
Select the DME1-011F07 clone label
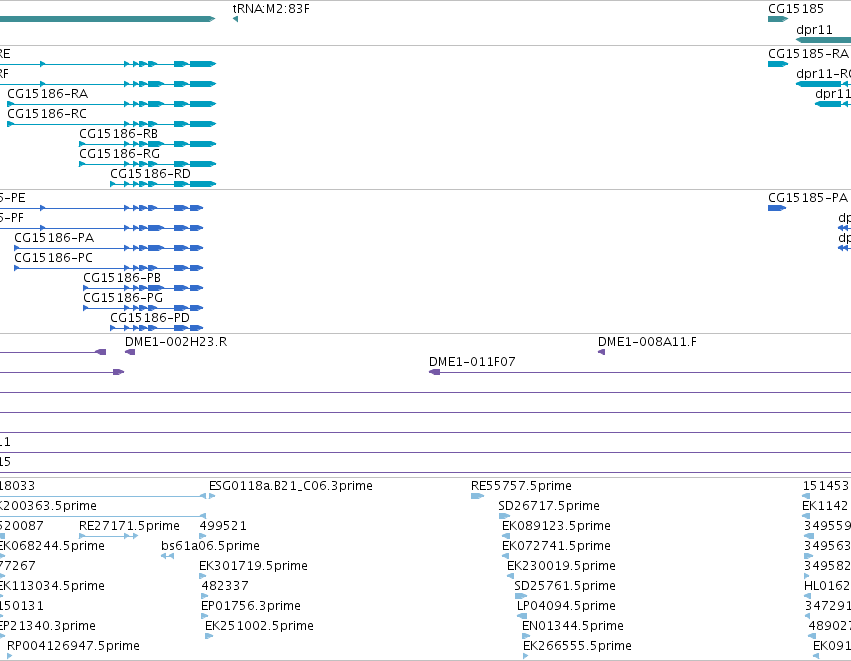click(472, 362)
